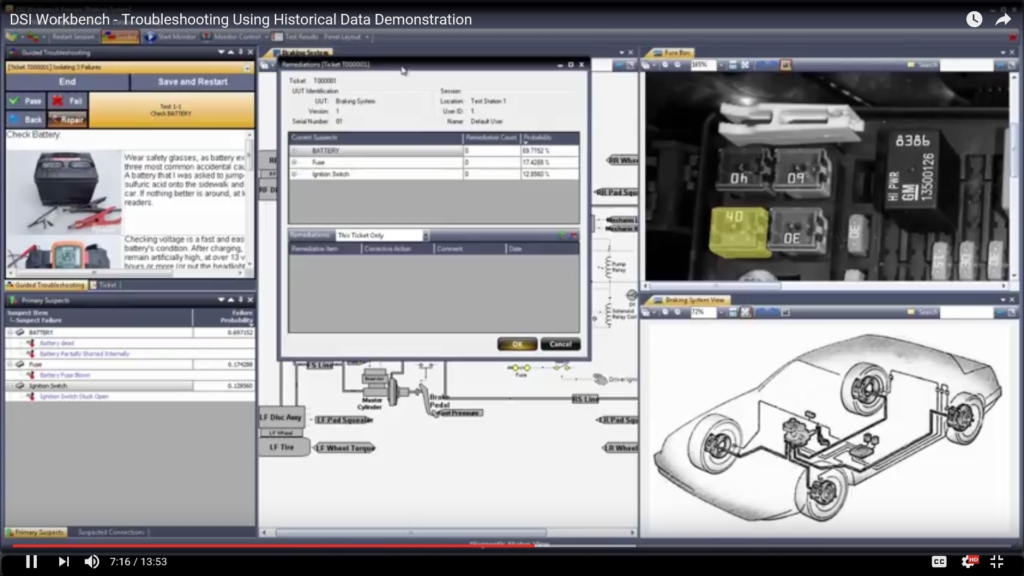Switch to the Primary Suspects bottom tab
This screenshot has height=576, width=1024.
(x=36, y=532)
